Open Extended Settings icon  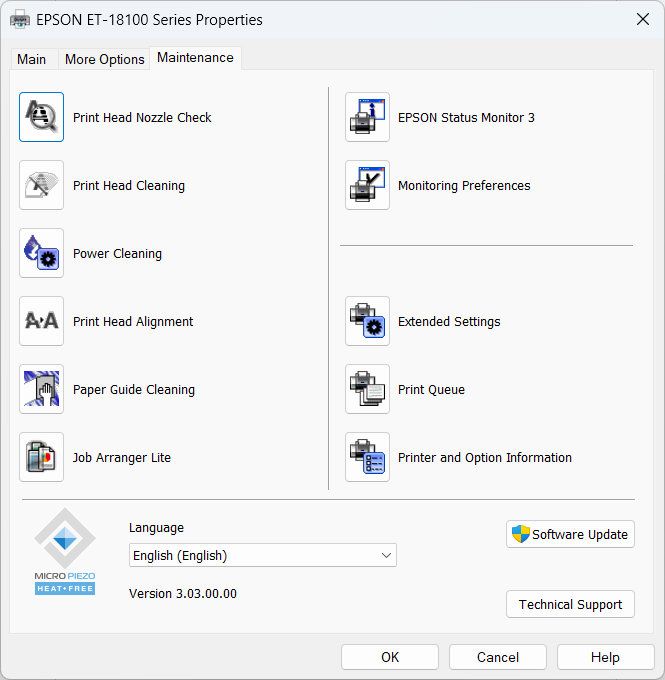[x=367, y=321]
